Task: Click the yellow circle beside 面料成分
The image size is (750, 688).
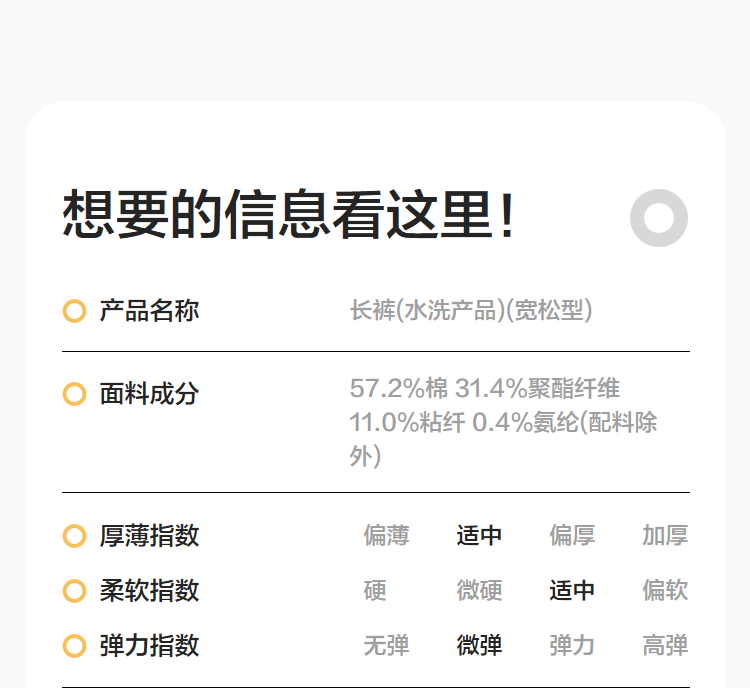Action: pyautogui.click(x=74, y=394)
